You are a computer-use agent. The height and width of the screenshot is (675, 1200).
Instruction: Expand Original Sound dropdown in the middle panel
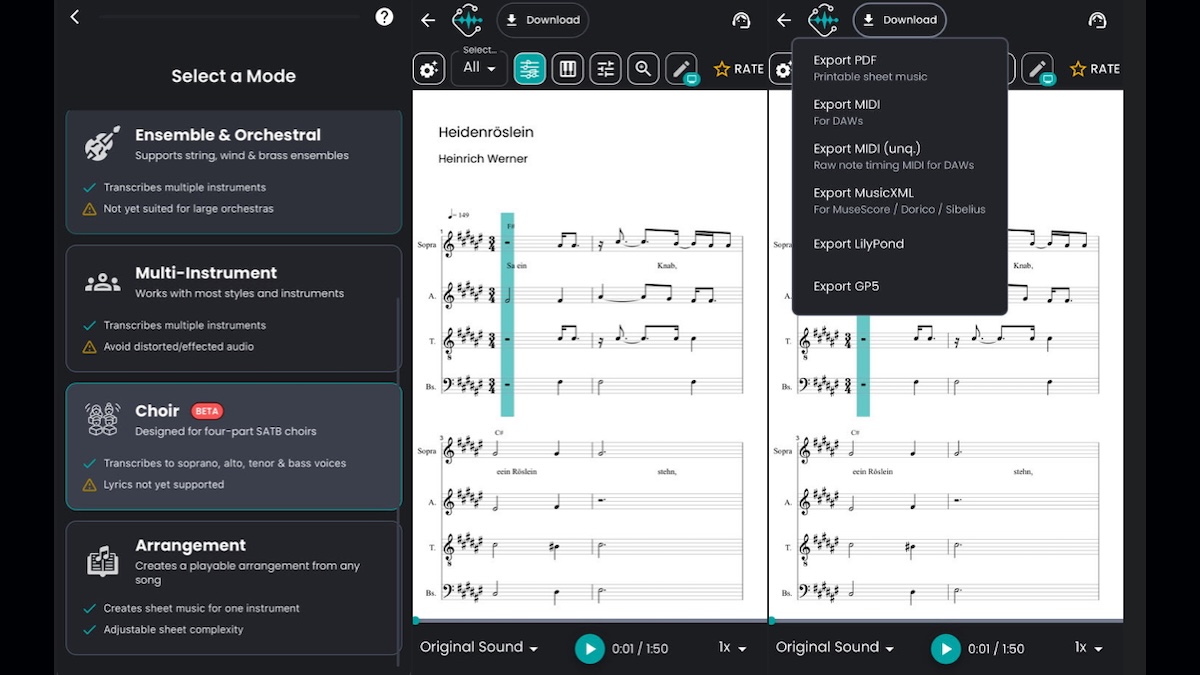tap(479, 648)
